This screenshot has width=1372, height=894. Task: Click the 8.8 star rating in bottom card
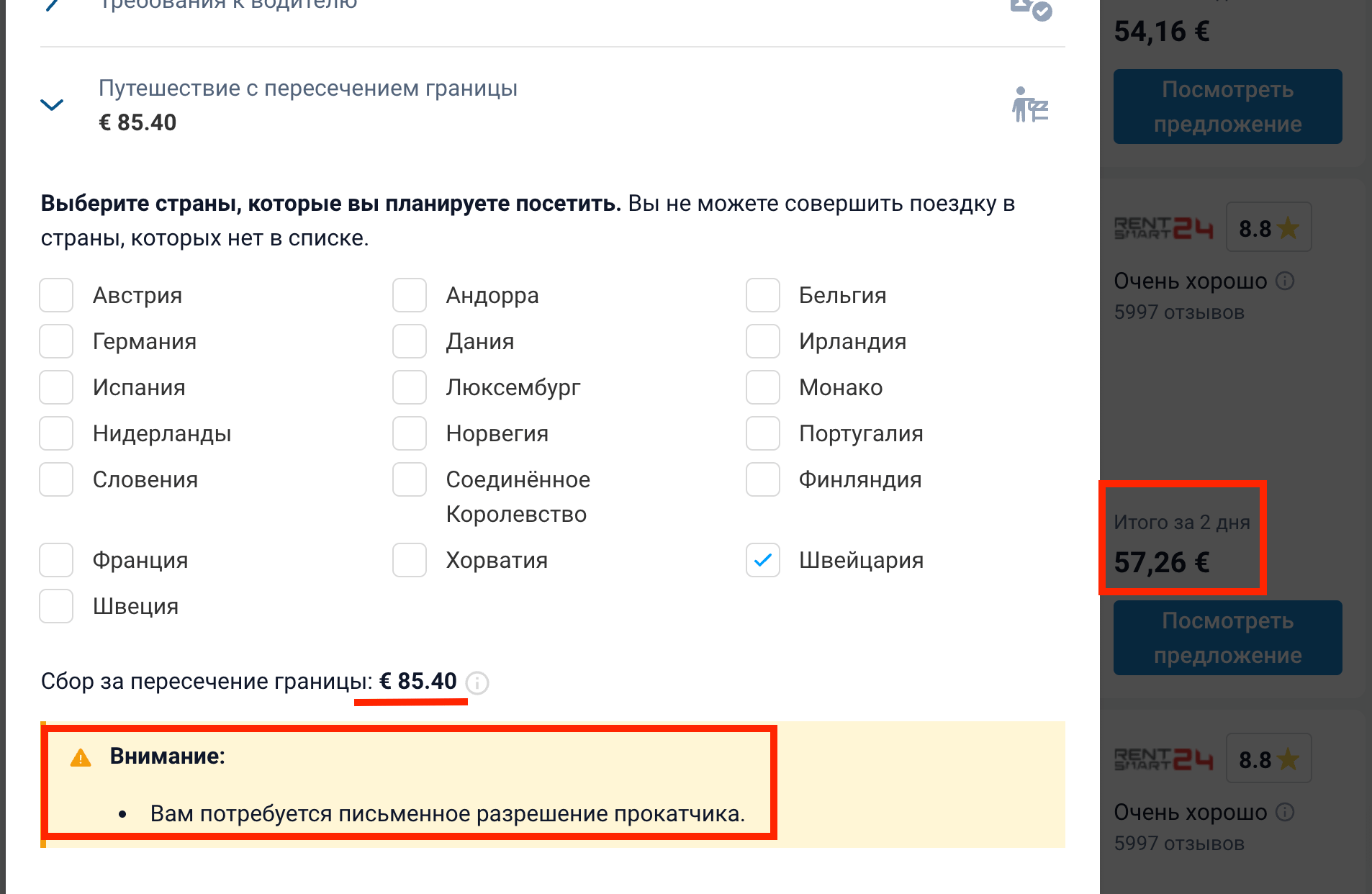click(x=1268, y=759)
